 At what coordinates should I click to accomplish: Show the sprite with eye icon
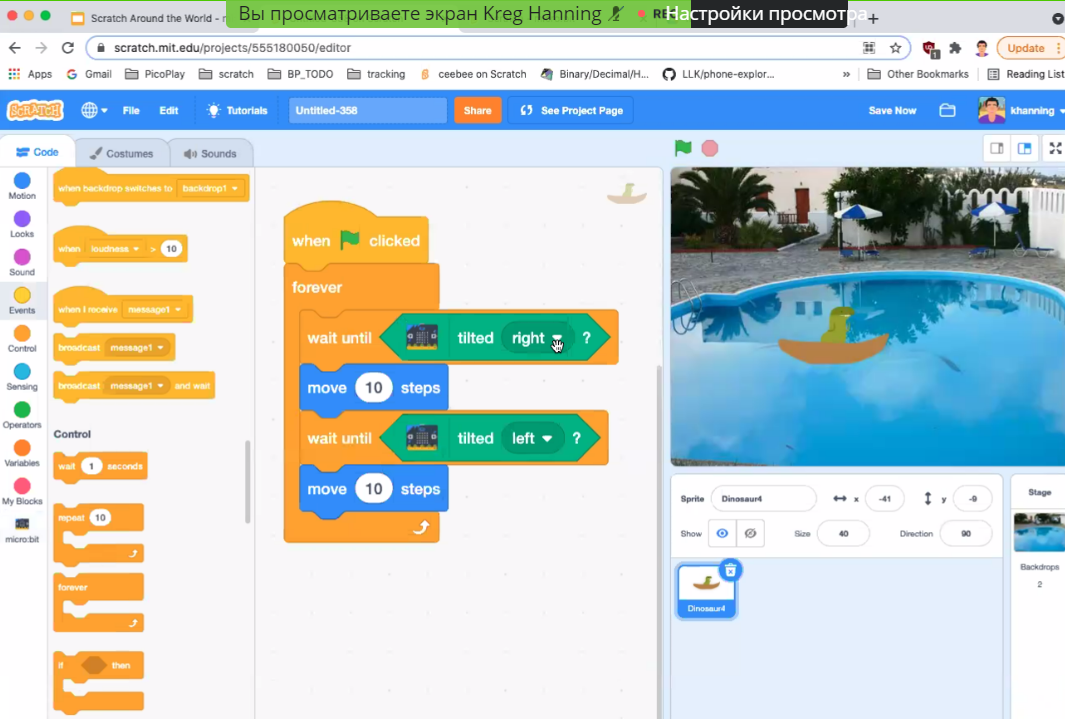722,534
